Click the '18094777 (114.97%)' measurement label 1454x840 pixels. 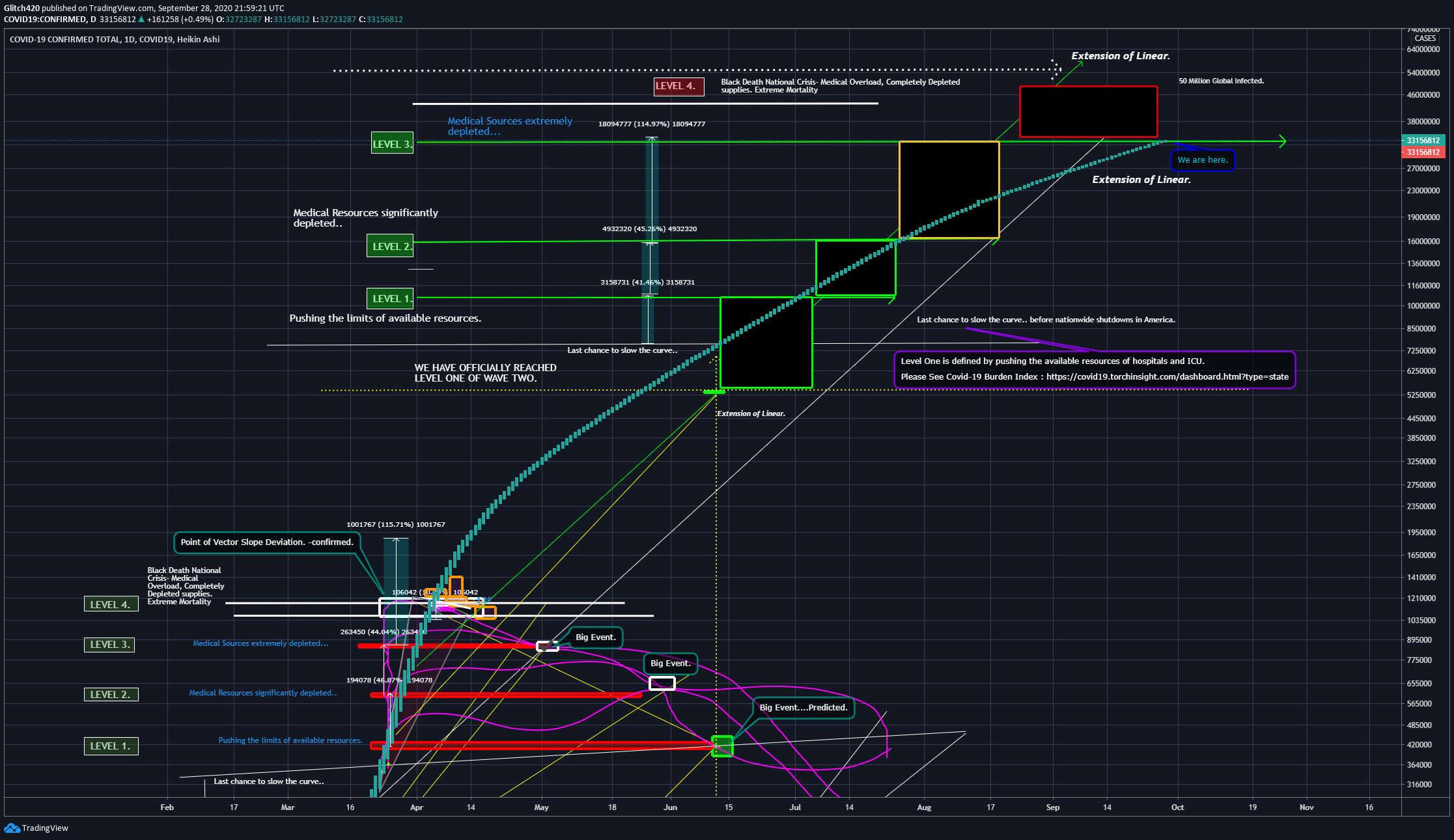coord(652,124)
